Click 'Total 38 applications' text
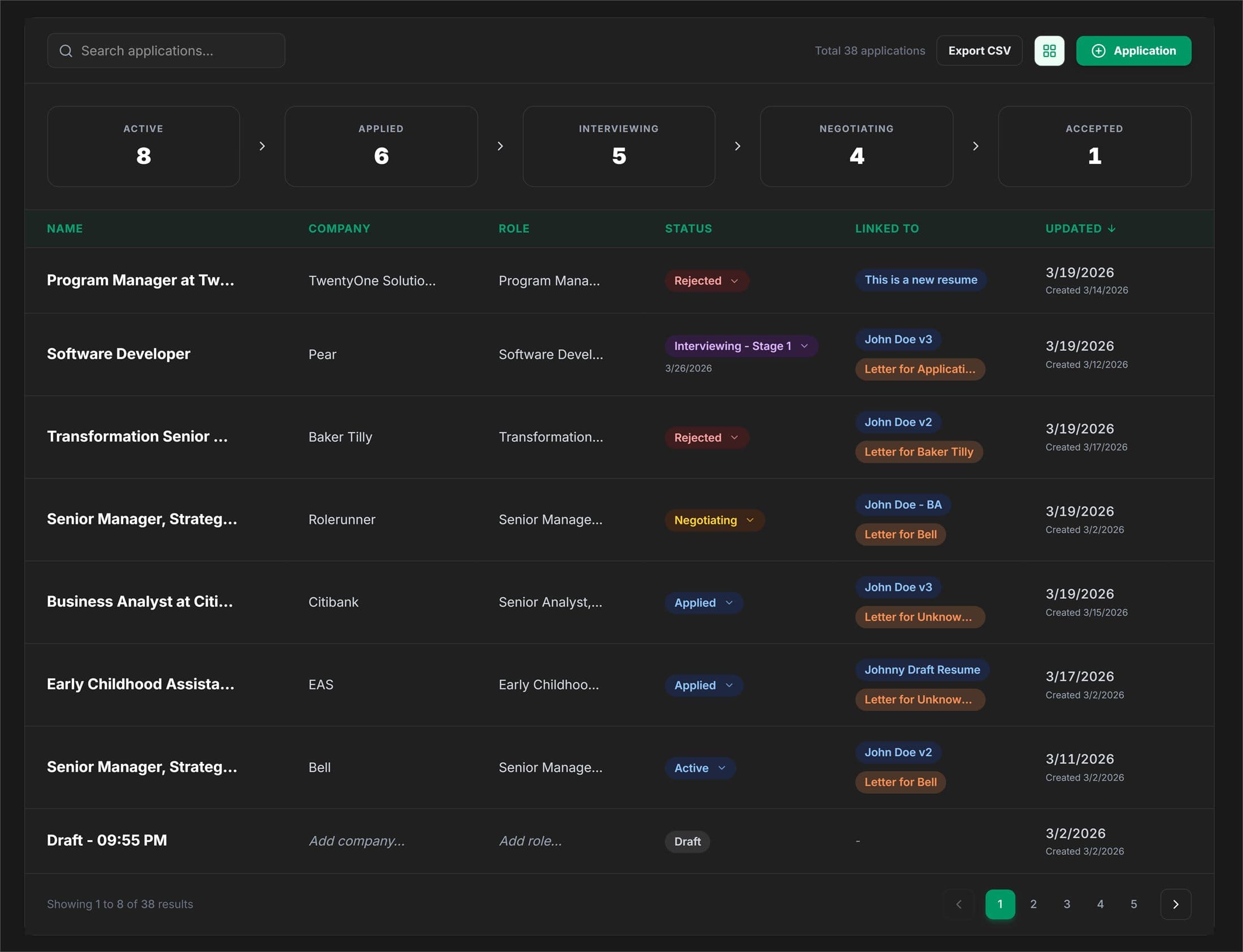 point(870,51)
